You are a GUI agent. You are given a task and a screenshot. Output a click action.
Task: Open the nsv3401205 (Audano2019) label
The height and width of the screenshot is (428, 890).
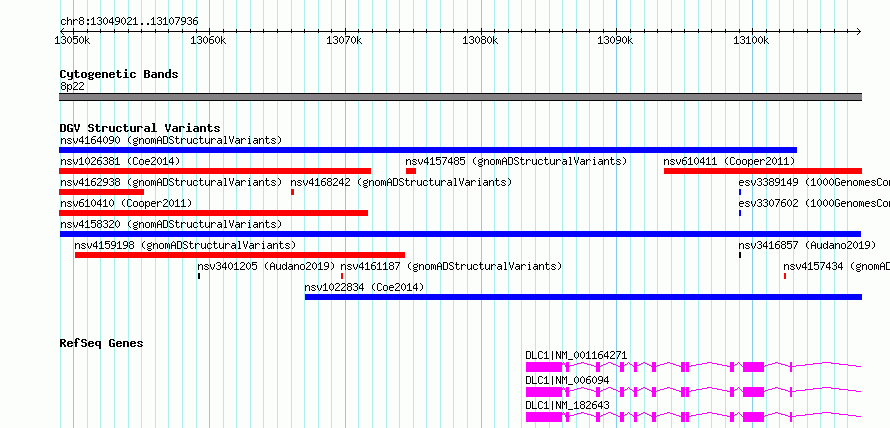pyautogui.click(x=266, y=266)
